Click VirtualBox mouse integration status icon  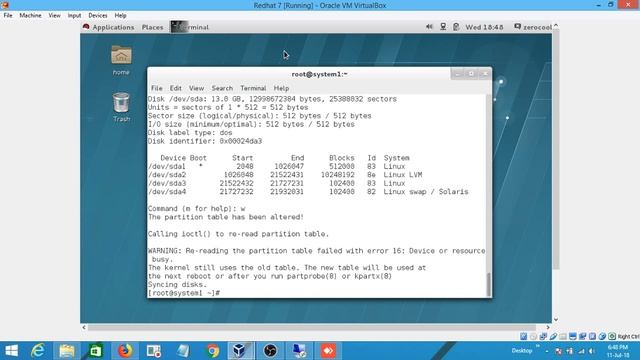602,336
